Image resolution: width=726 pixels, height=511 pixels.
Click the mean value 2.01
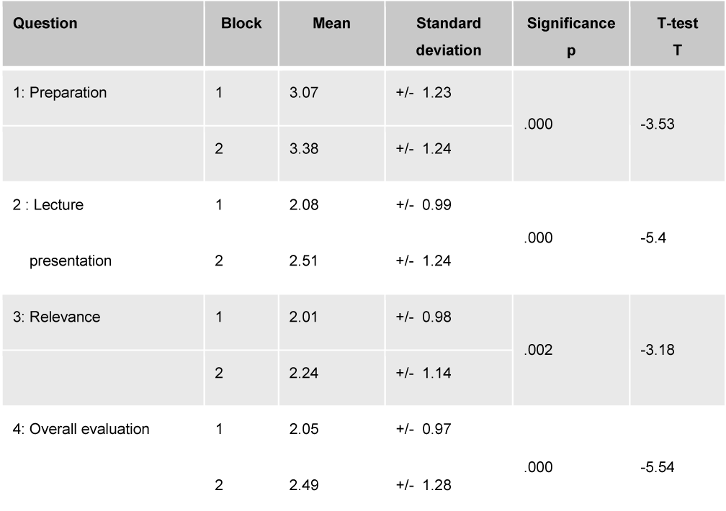pos(302,317)
